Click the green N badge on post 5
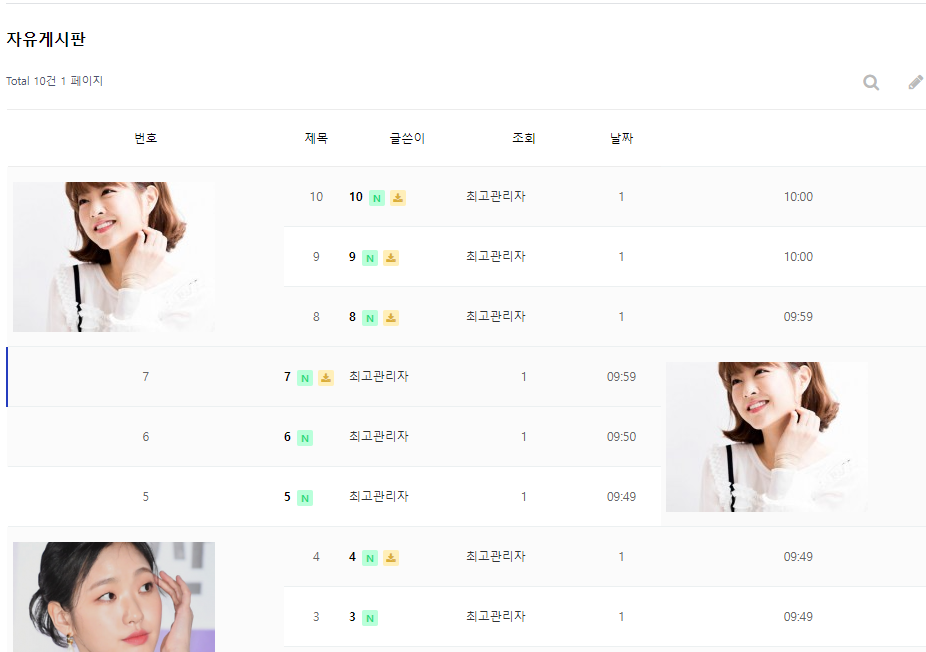Image resolution: width=926 pixels, height=652 pixels. (x=305, y=498)
